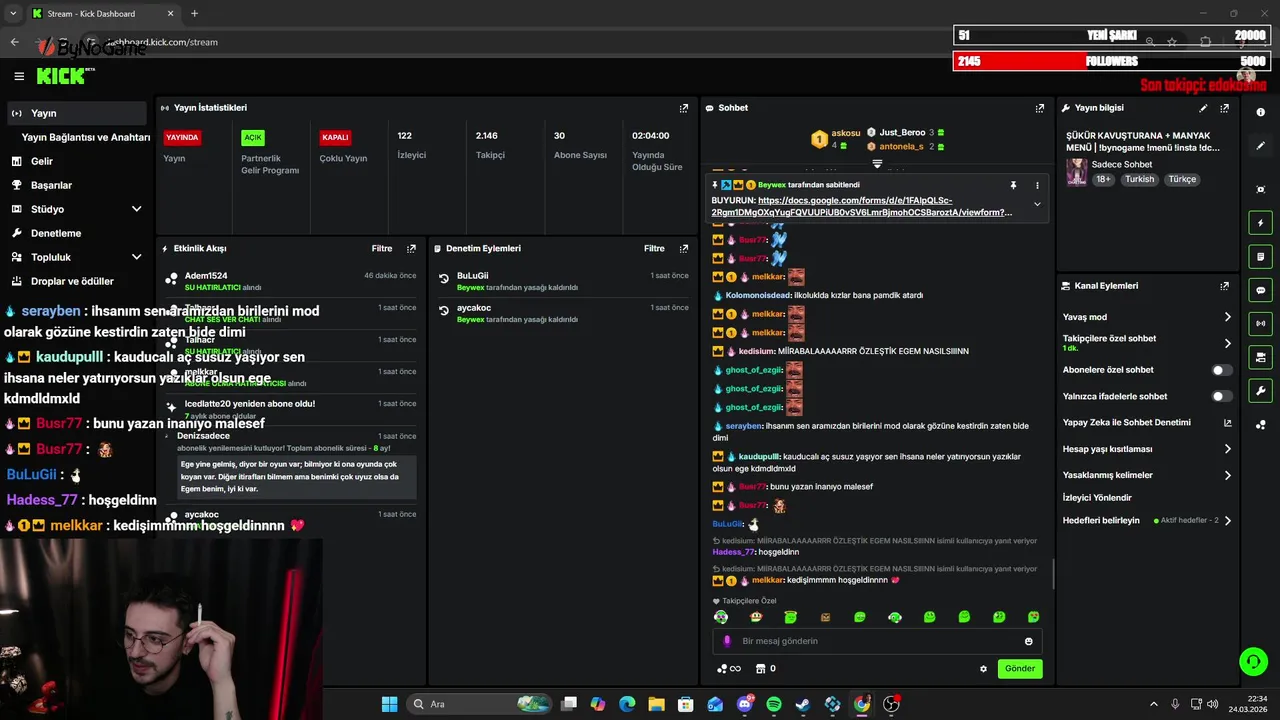The height and width of the screenshot is (720, 1280).
Task: Click the focus frame icon in right sidebar
Action: pos(1261,189)
